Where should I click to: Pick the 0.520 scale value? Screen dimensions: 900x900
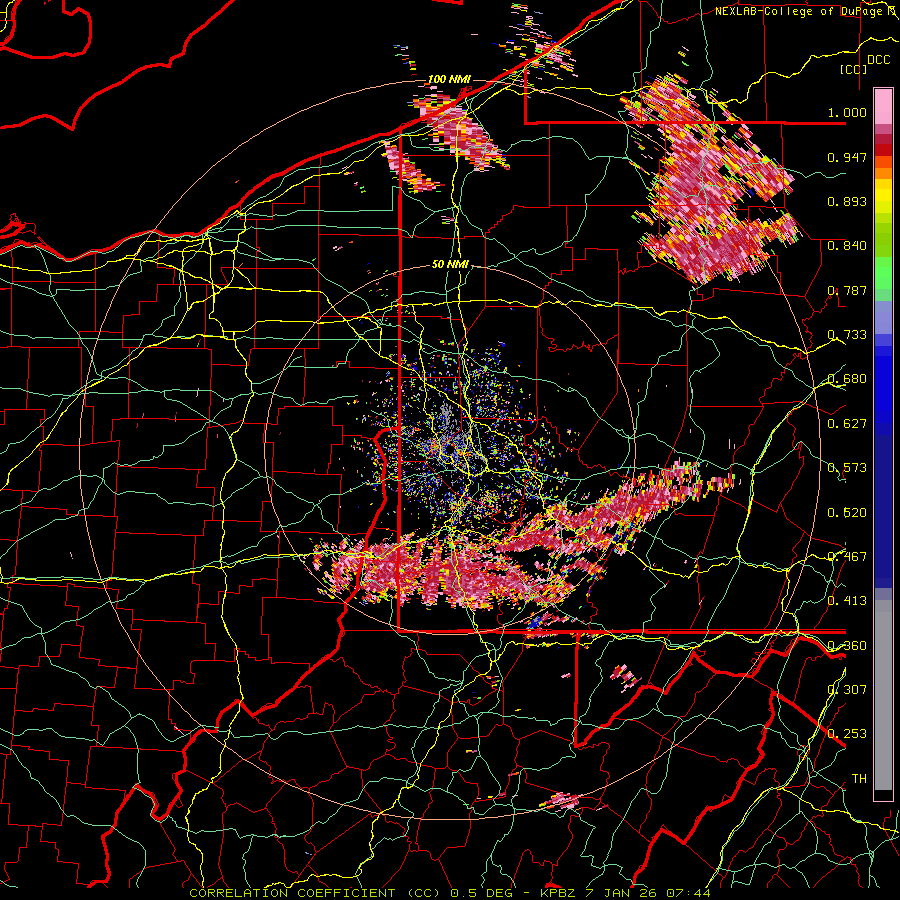point(847,512)
